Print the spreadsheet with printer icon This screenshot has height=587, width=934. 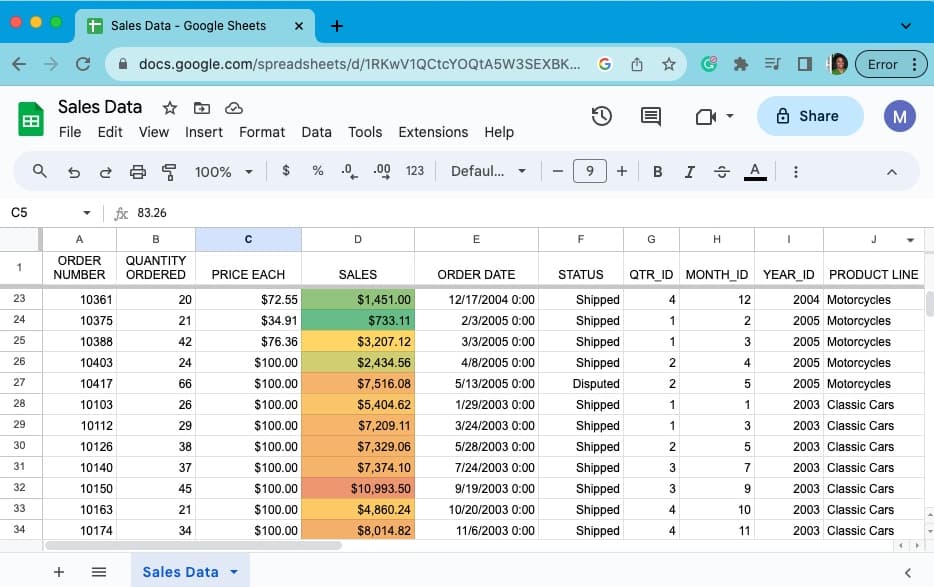click(x=138, y=172)
